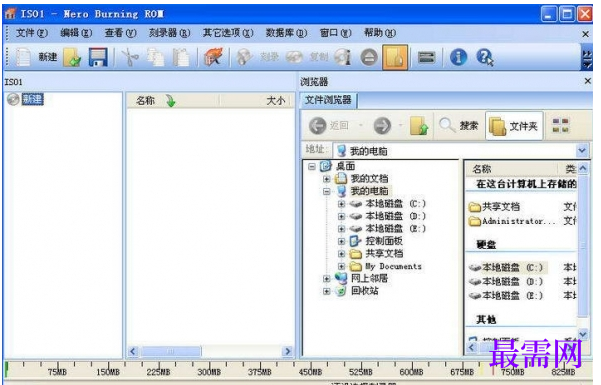The height and width of the screenshot is (385, 601).
Task: Collapse the 桌面 tree node
Action: coord(312,166)
